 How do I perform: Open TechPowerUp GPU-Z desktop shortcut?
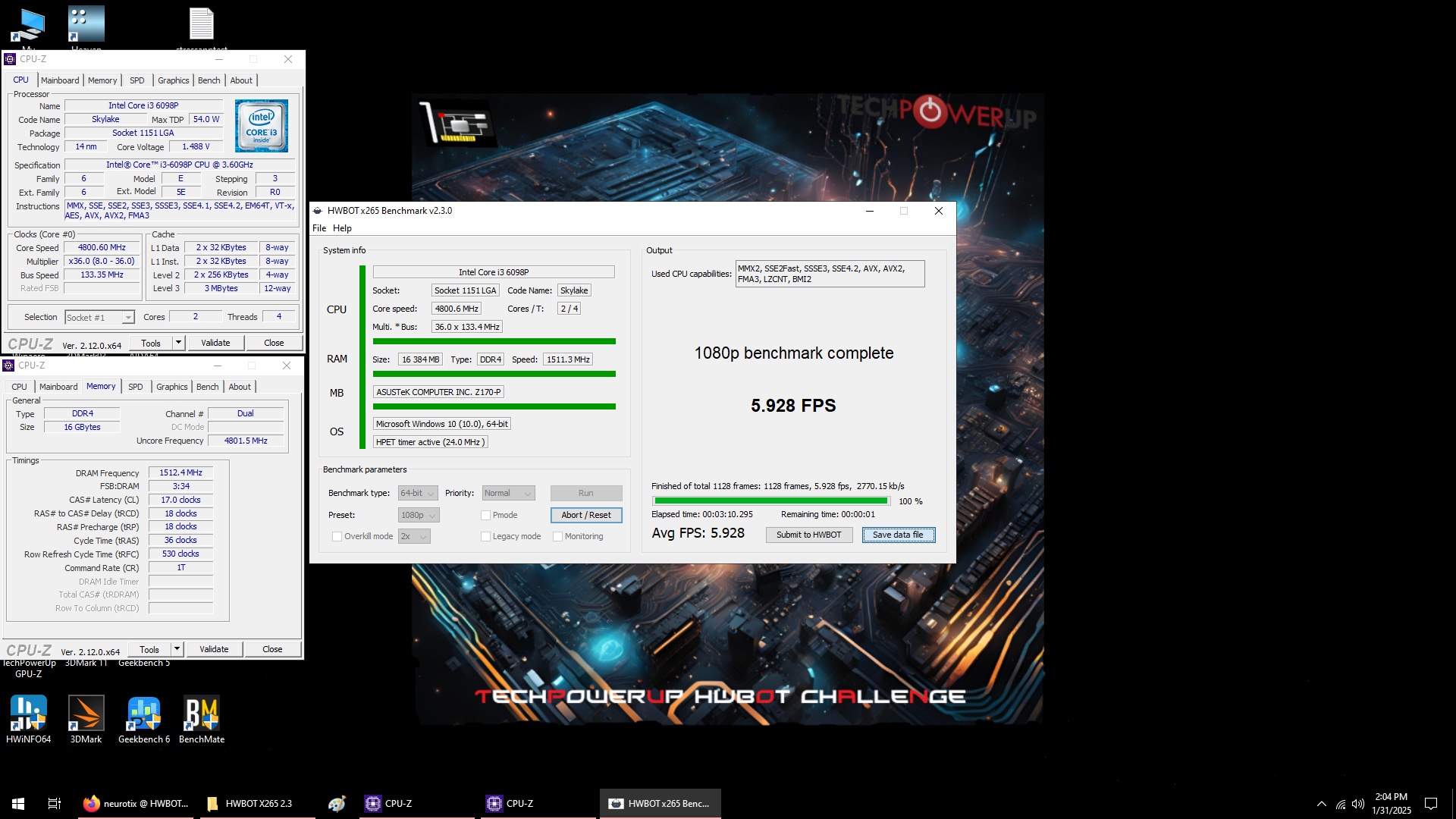29,668
